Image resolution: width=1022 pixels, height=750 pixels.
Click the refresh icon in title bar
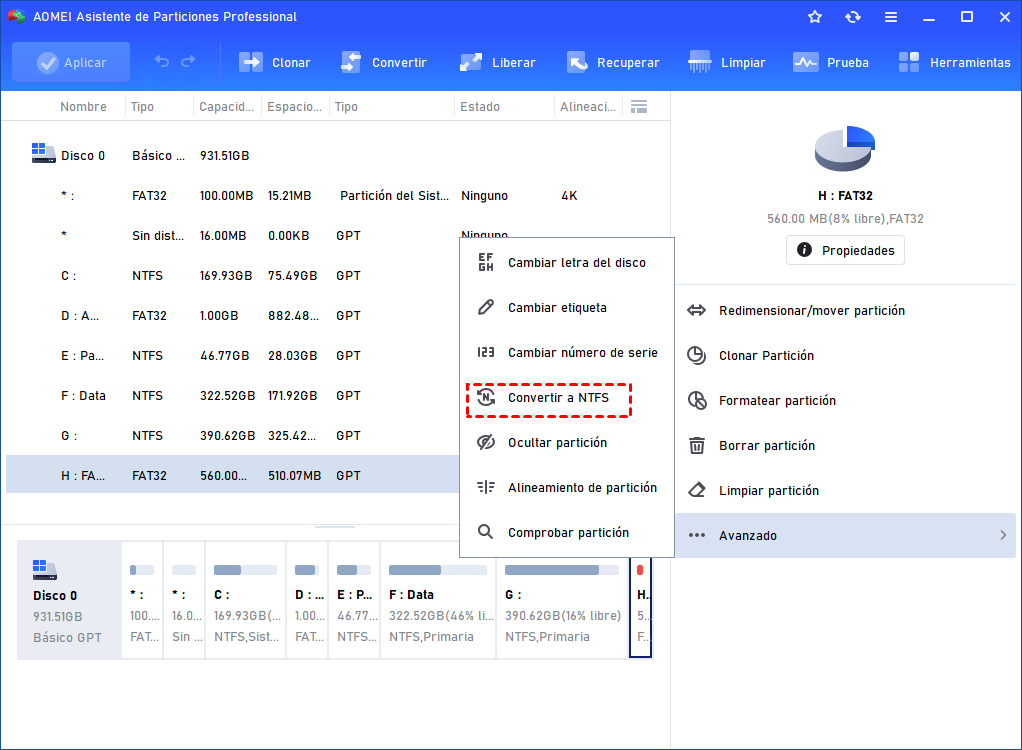click(853, 17)
